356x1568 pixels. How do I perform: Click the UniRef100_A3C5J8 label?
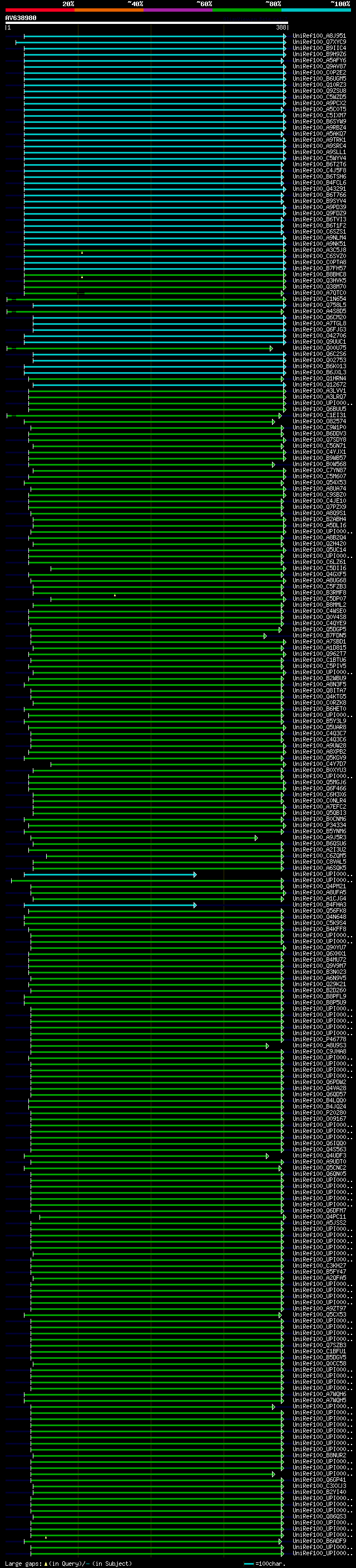[x=319, y=250]
